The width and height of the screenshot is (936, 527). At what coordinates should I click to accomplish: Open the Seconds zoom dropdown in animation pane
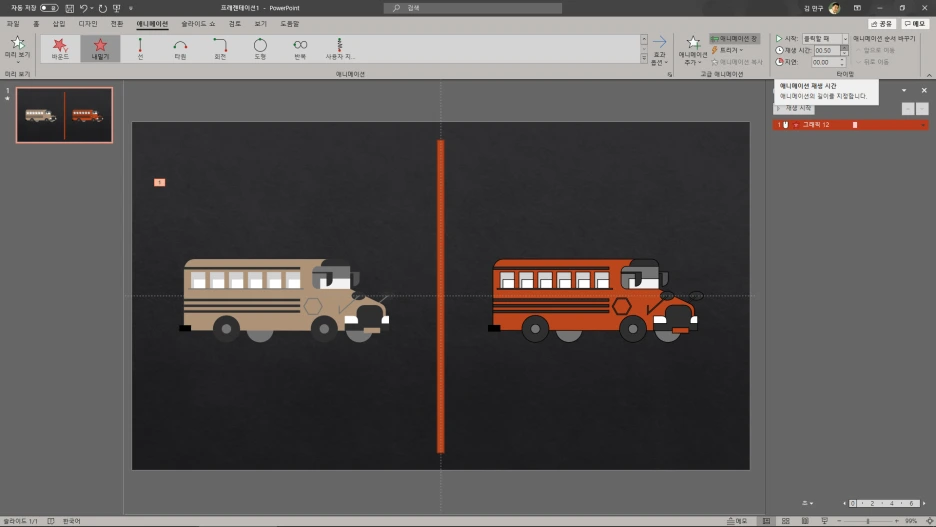tap(807, 503)
